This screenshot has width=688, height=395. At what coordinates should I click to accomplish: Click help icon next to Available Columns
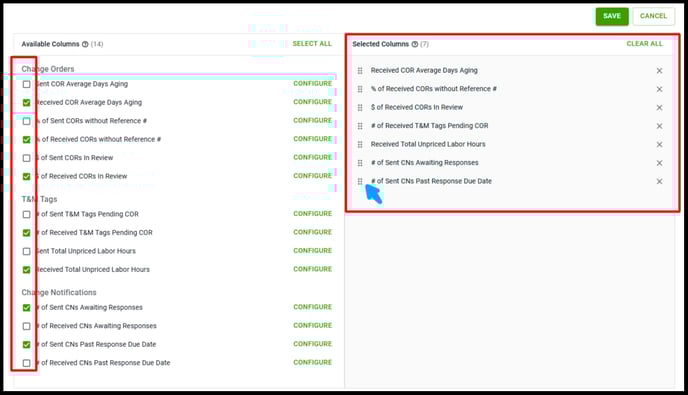pos(85,44)
